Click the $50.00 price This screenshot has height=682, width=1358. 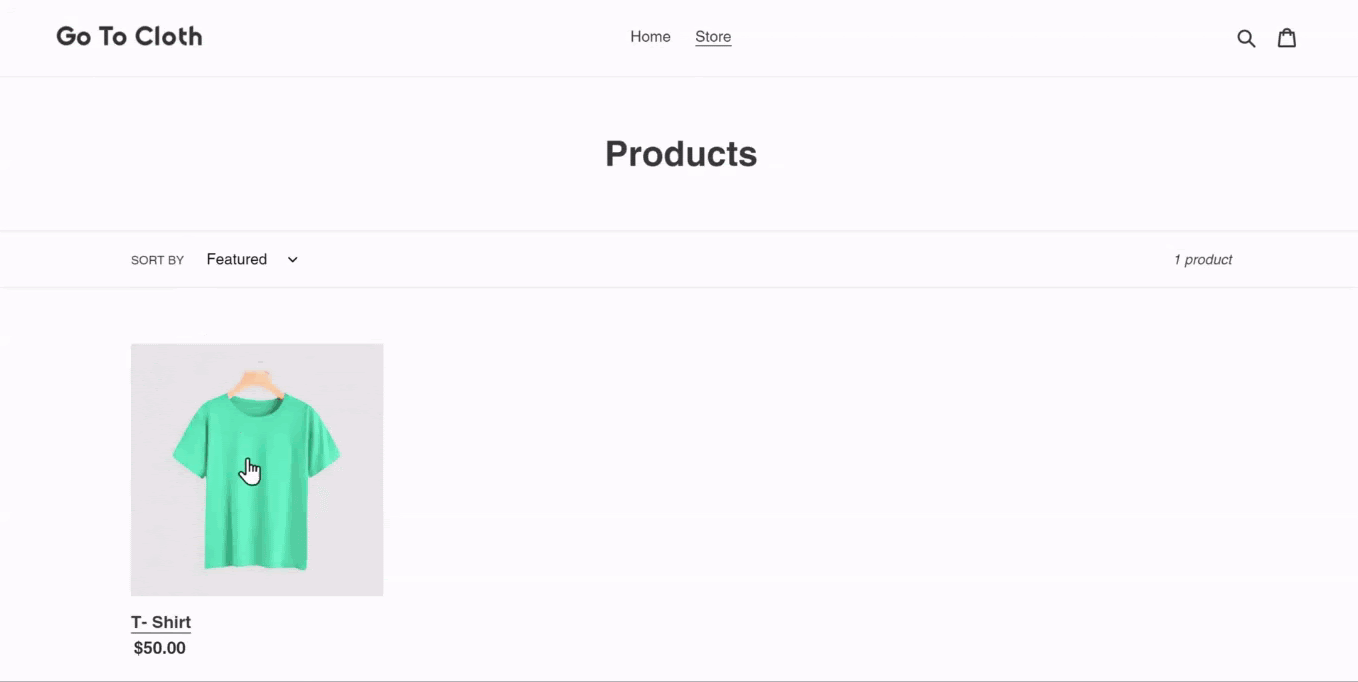point(160,648)
